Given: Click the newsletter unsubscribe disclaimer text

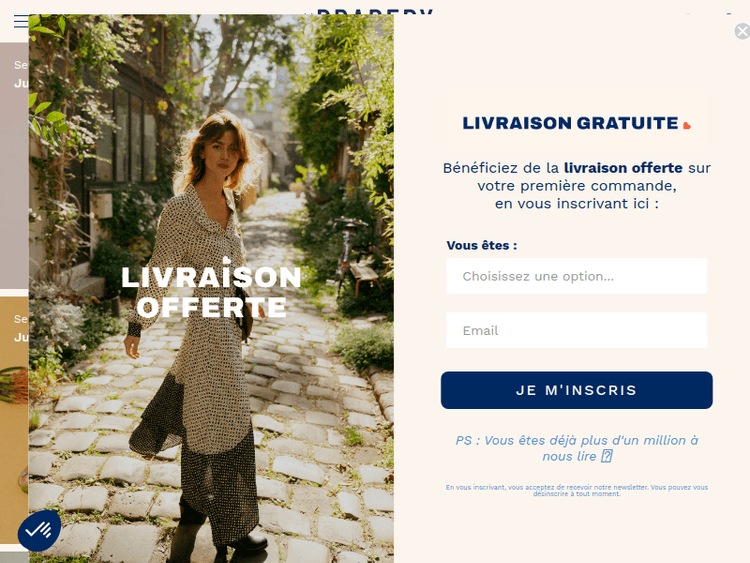Looking at the screenshot, I should click(576, 490).
